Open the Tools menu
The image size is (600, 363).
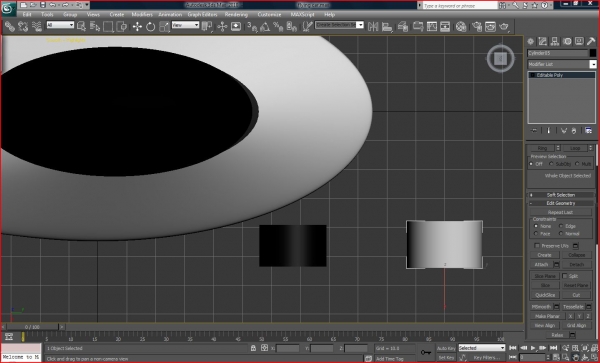[47, 15]
